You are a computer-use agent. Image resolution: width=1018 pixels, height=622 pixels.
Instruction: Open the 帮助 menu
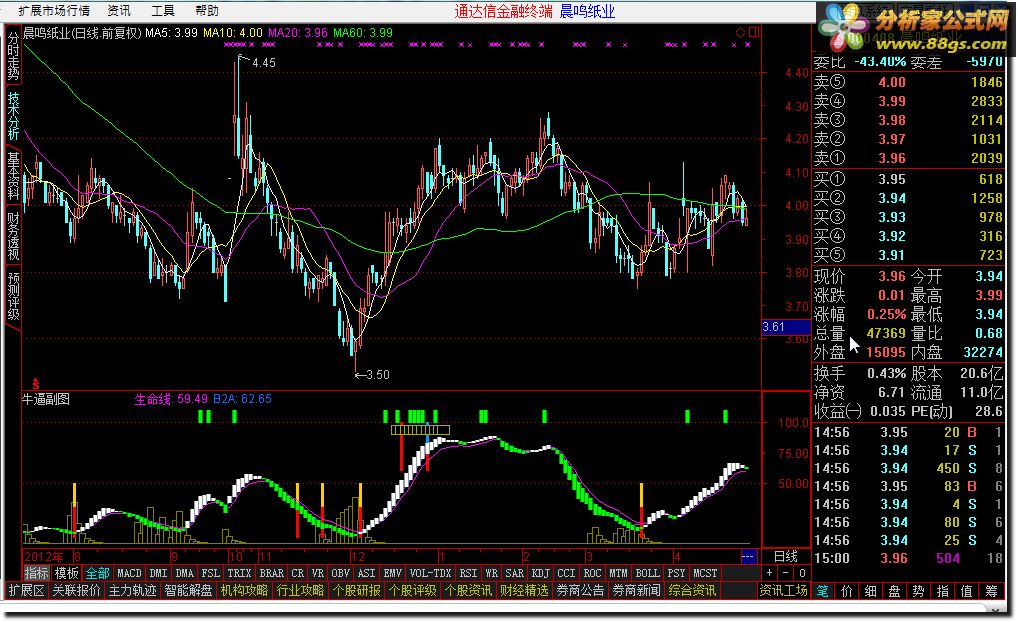[206, 10]
